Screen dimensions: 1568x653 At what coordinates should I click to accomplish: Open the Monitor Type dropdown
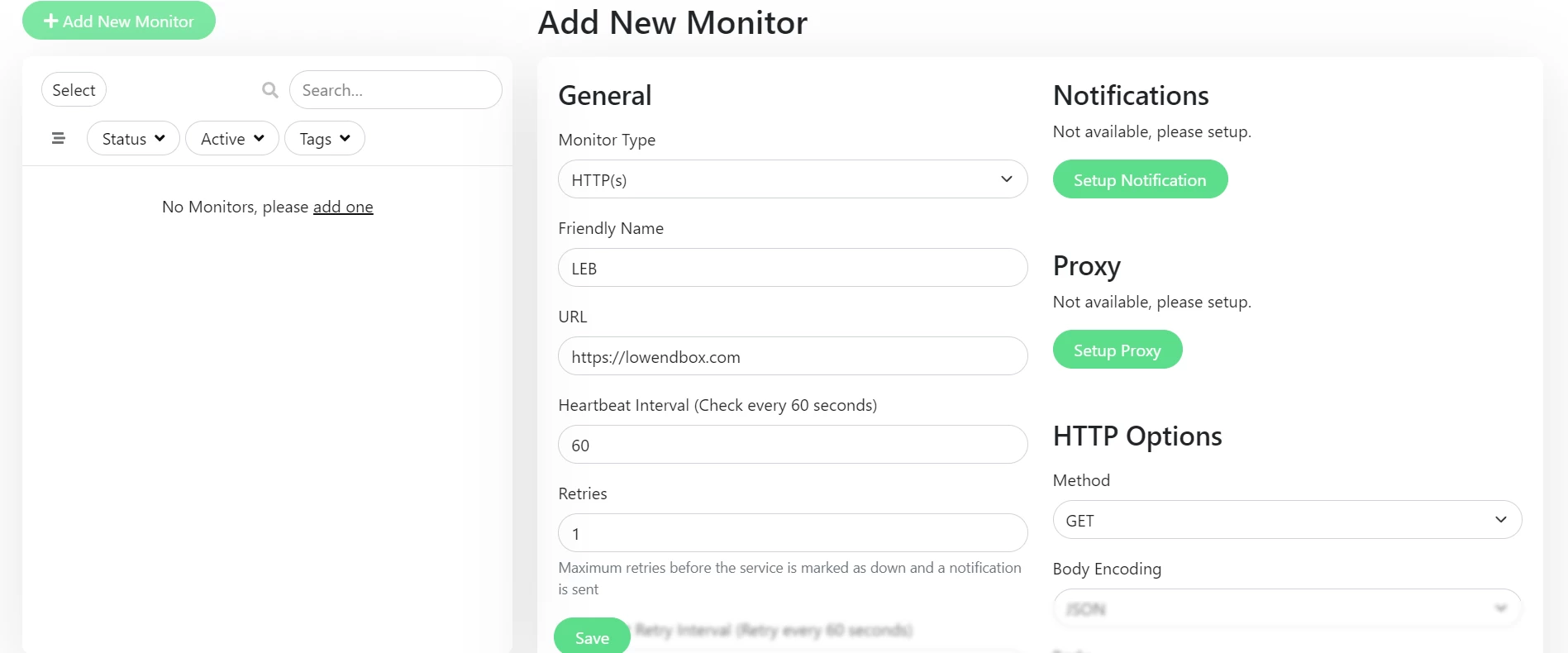pos(792,179)
